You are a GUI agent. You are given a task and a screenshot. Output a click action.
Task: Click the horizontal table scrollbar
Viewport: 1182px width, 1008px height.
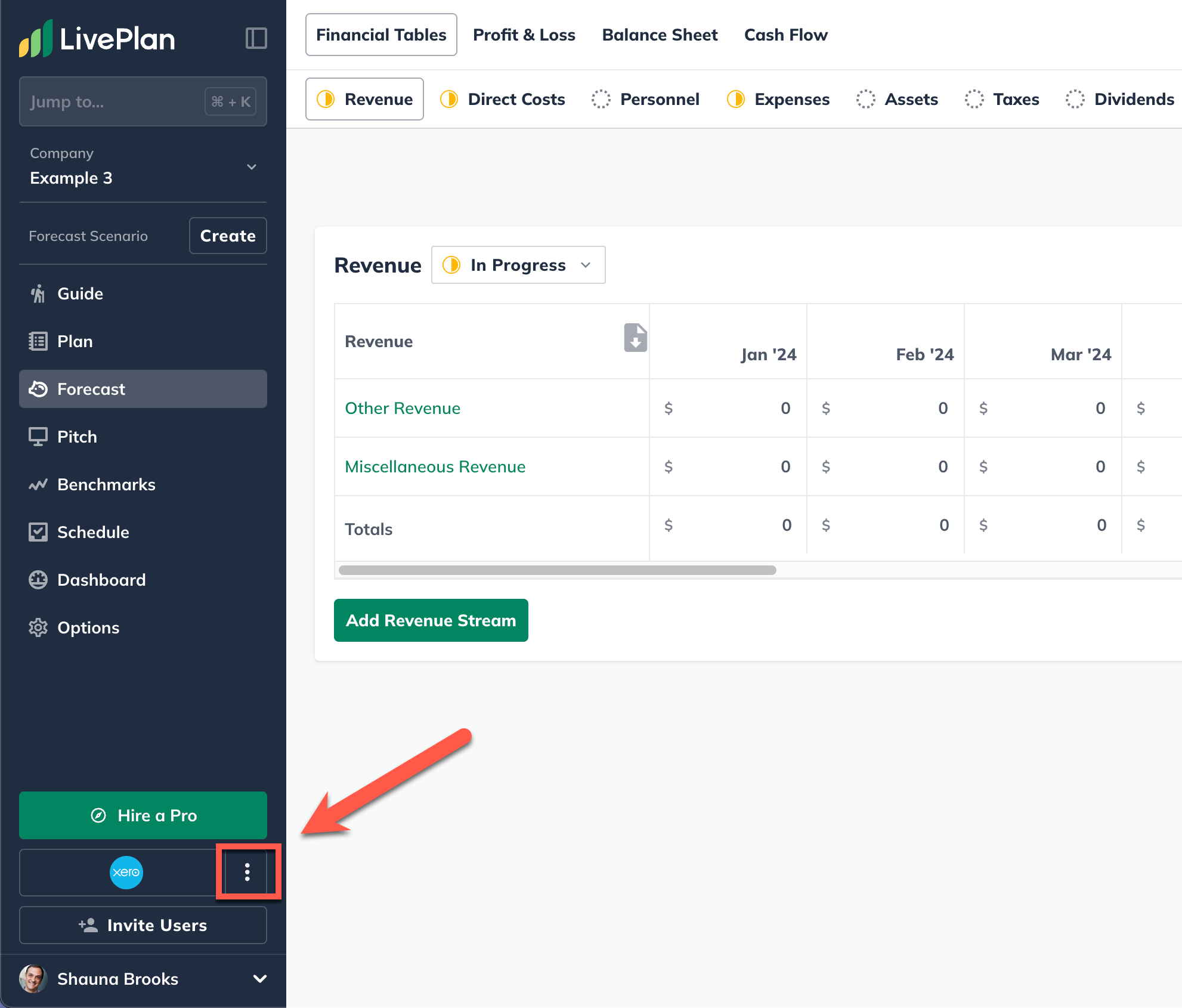tap(558, 570)
